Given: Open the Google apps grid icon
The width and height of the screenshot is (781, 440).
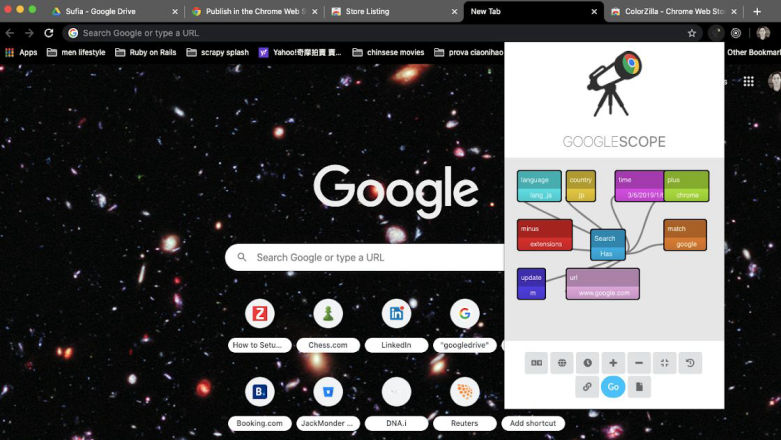Looking at the screenshot, I should tap(749, 81).
